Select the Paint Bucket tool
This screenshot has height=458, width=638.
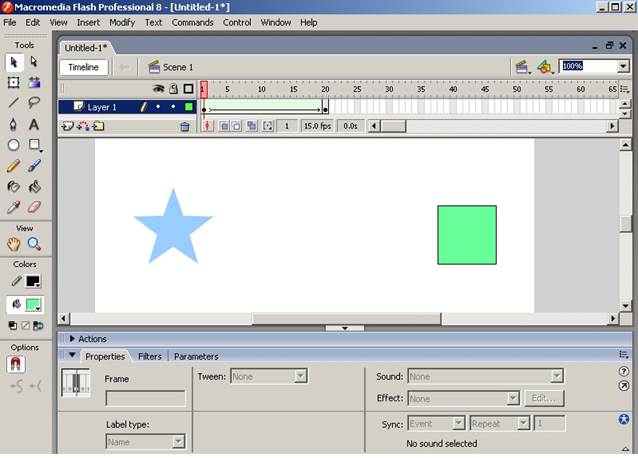point(34,187)
